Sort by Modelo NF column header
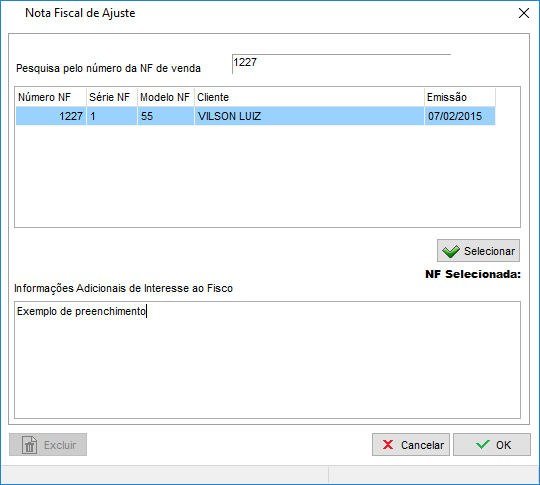540x485 pixels. pos(166,97)
